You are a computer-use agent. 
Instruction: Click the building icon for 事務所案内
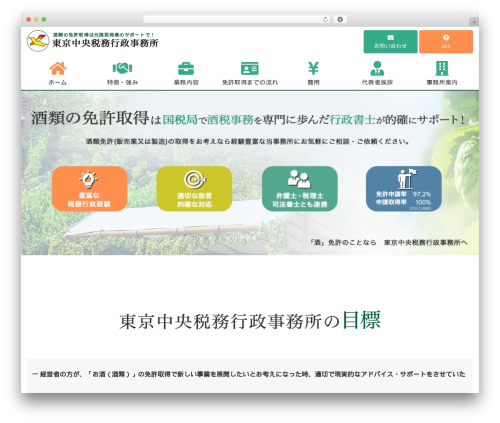point(442,68)
